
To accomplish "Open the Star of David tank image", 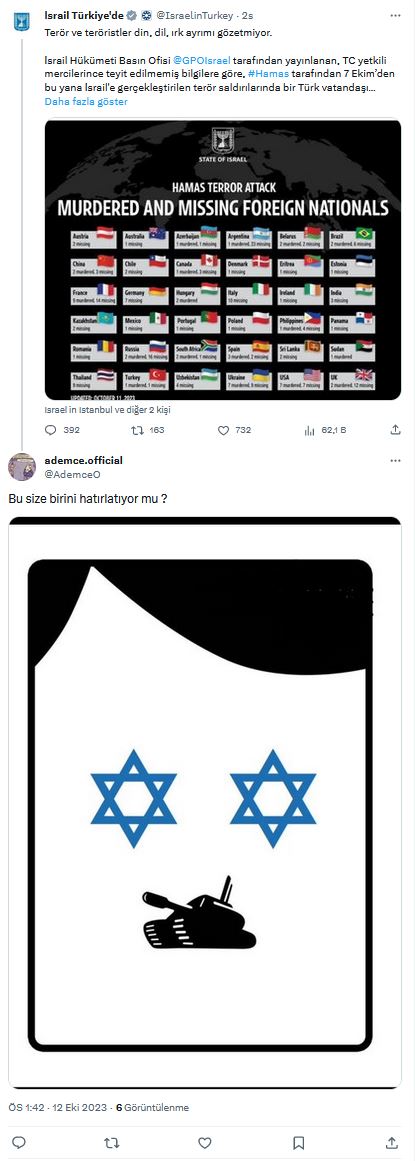I will 205,802.
